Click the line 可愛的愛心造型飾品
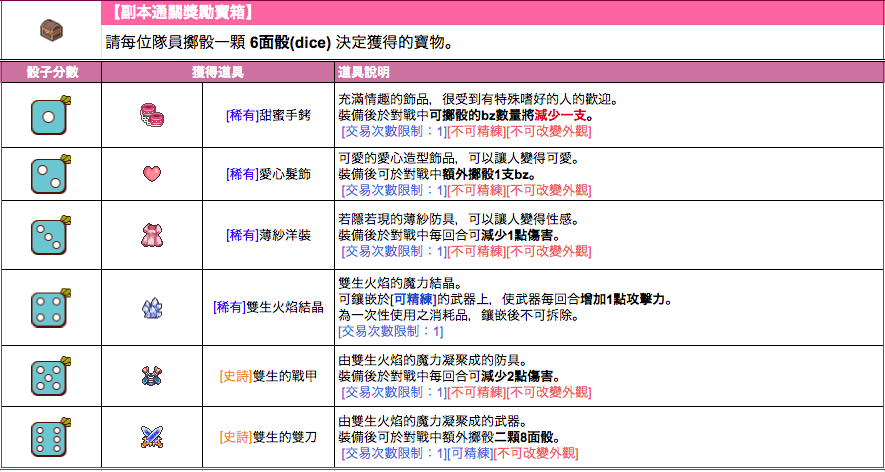The height and width of the screenshot is (472, 885). tap(462, 159)
